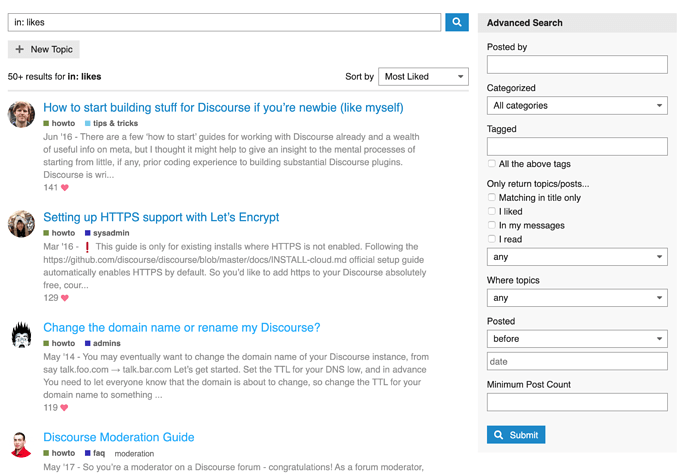Click the 'moderation' tag
Image resolution: width=690 pixels, height=474 pixels.
coord(134,453)
